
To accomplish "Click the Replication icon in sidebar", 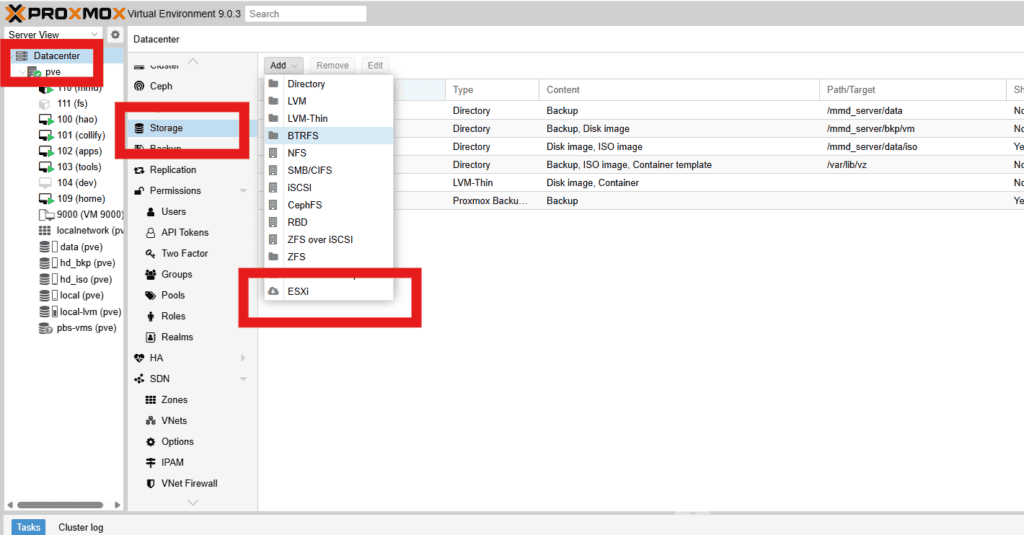I will tap(139, 170).
